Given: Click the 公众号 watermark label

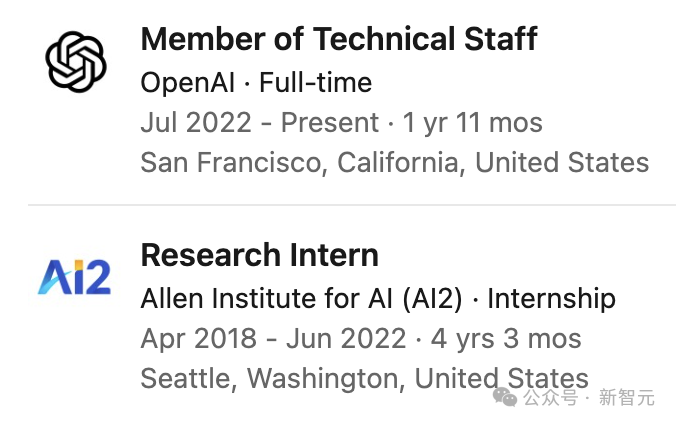Looking at the screenshot, I should point(551,397).
